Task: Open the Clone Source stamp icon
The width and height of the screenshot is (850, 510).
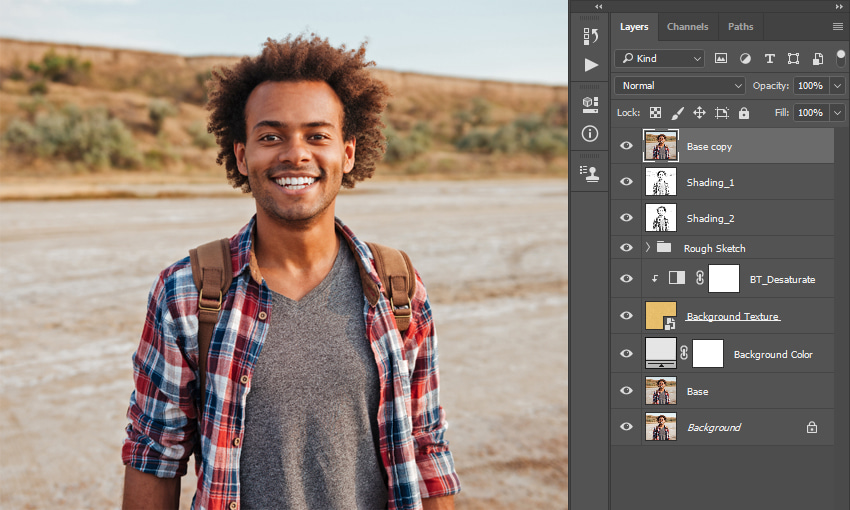Action: point(590,173)
